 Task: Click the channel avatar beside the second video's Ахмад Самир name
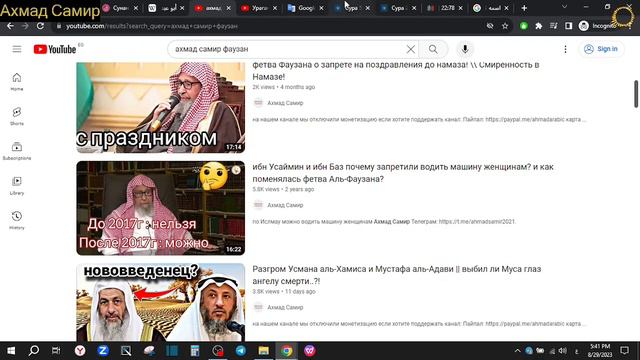(258, 205)
